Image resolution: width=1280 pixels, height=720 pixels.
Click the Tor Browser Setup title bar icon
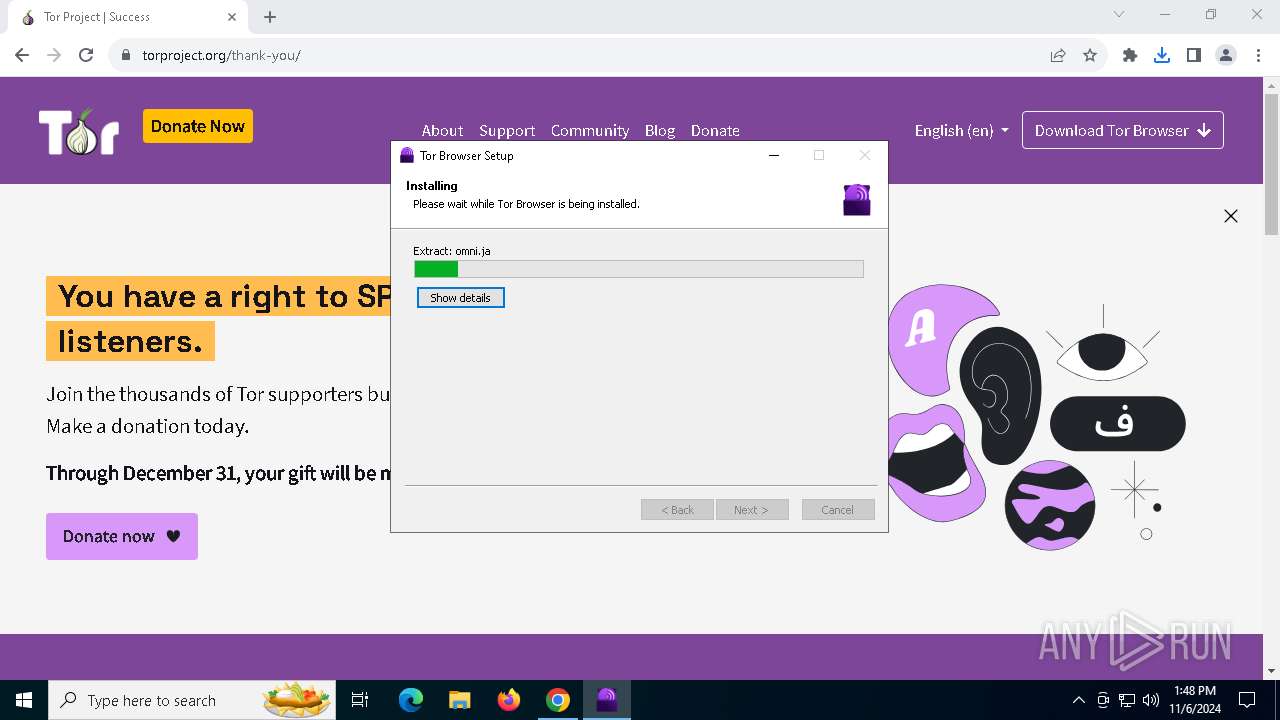(407, 155)
